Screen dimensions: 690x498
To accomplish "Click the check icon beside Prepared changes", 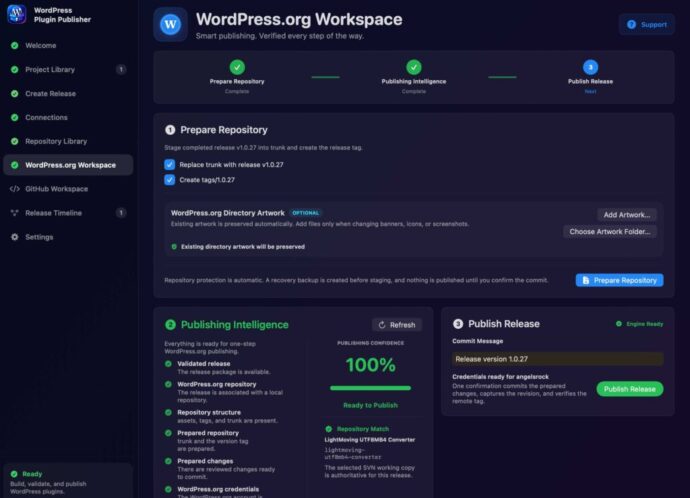I will click(168, 461).
